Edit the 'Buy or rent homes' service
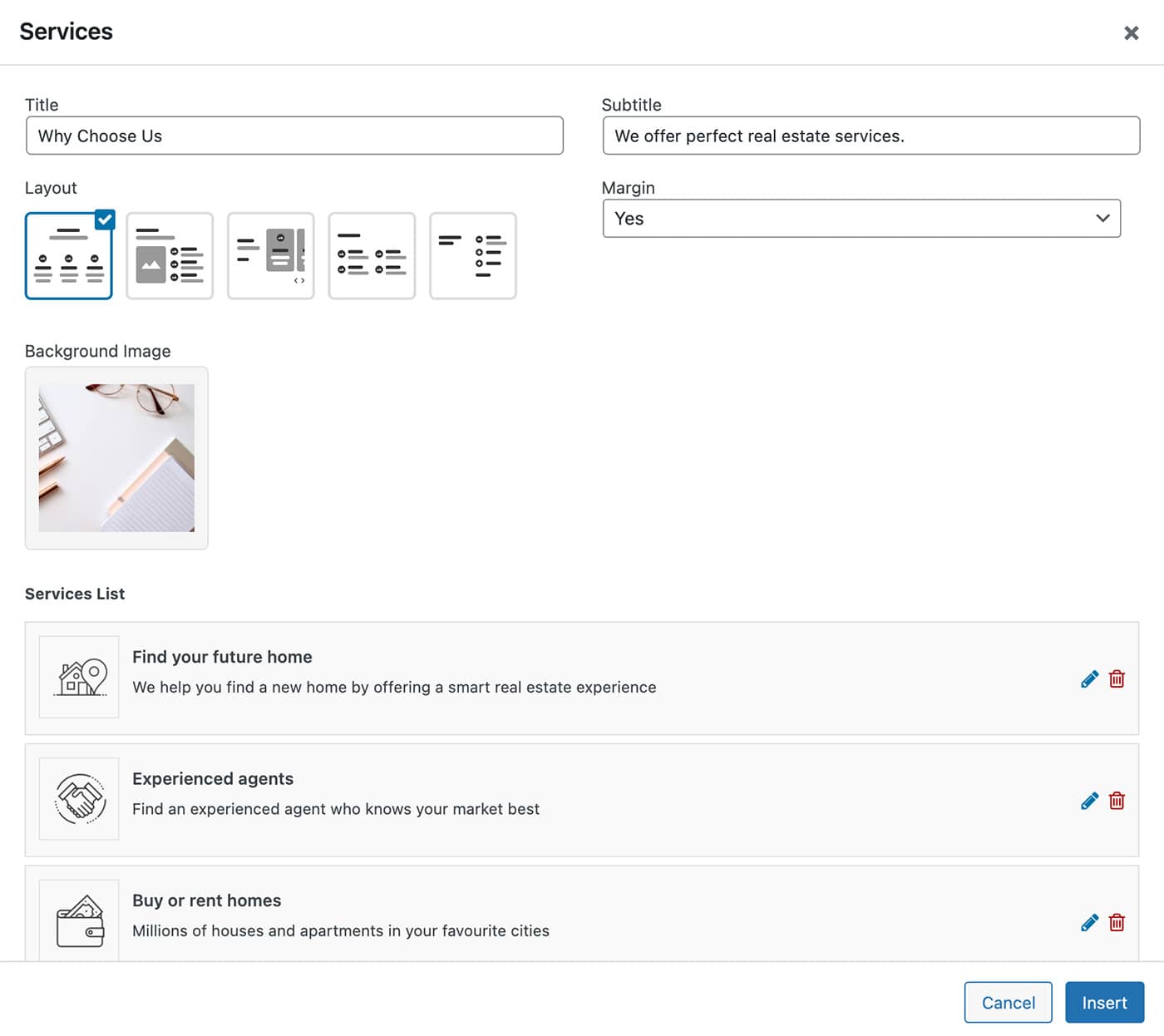The width and height of the screenshot is (1164, 1036). click(1089, 923)
